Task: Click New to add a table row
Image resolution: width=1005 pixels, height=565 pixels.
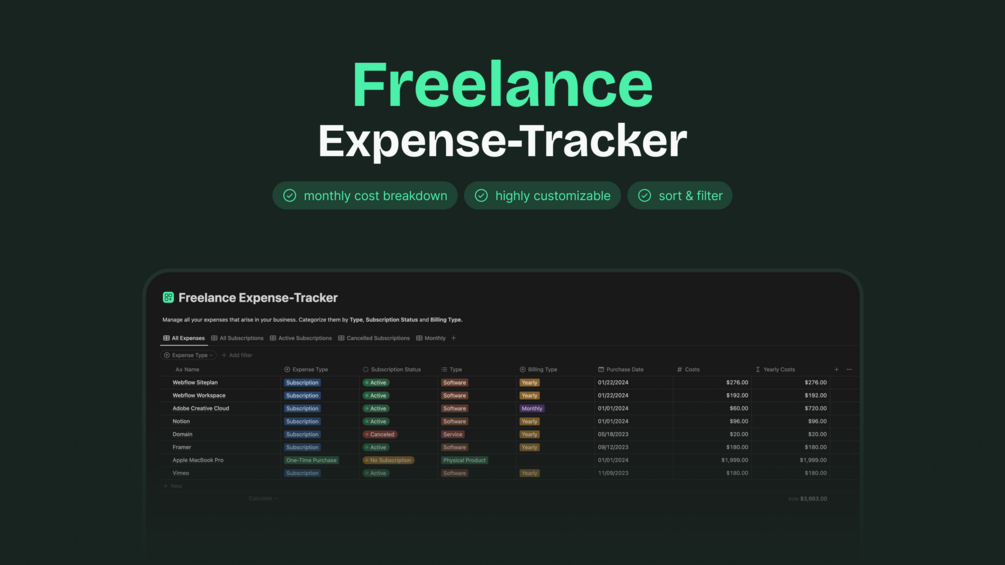Action: [x=172, y=486]
